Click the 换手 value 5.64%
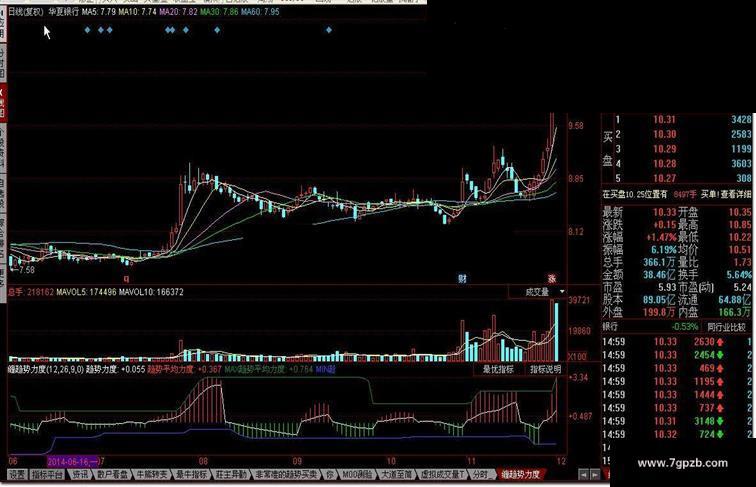756x487 pixels. [x=738, y=275]
